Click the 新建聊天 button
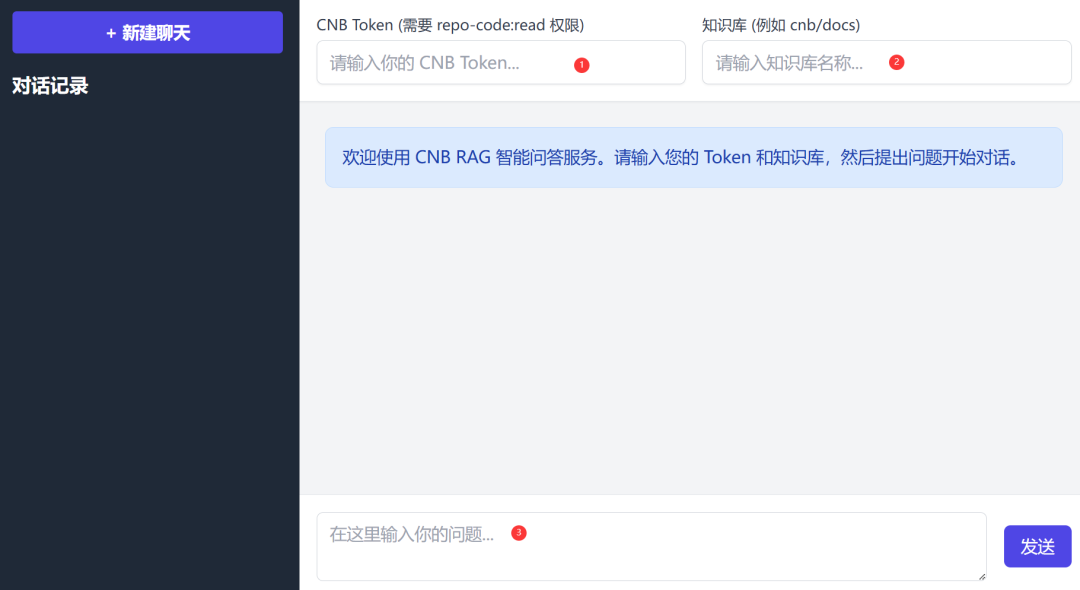This screenshot has height=590, width=1080. 147,32
